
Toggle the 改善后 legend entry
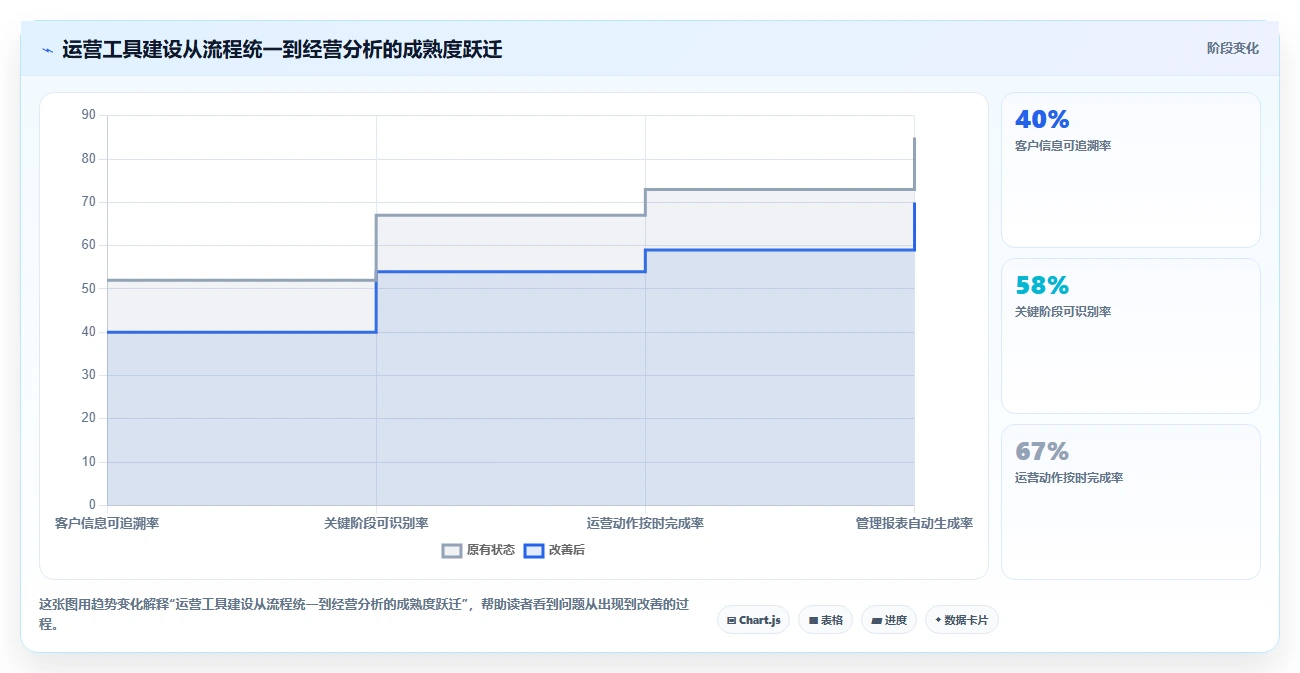554,550
